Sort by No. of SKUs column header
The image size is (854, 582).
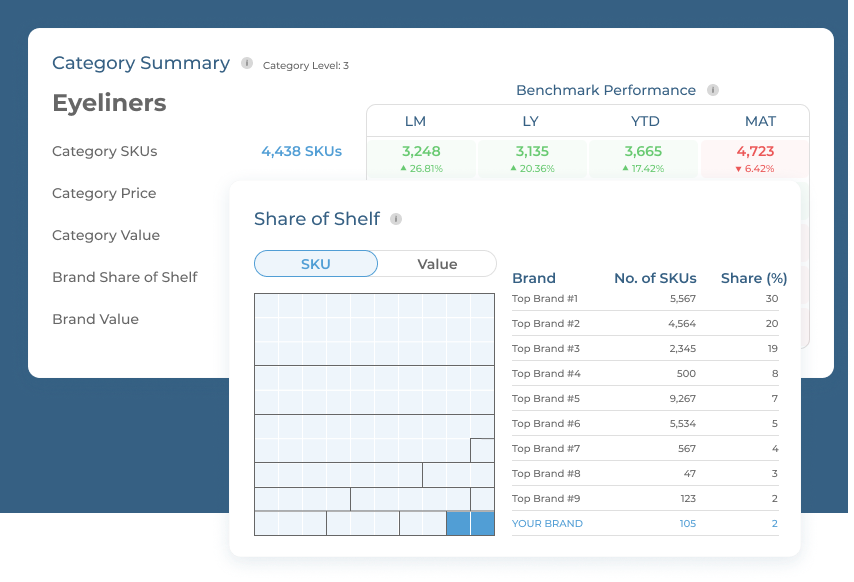(655, 278)
